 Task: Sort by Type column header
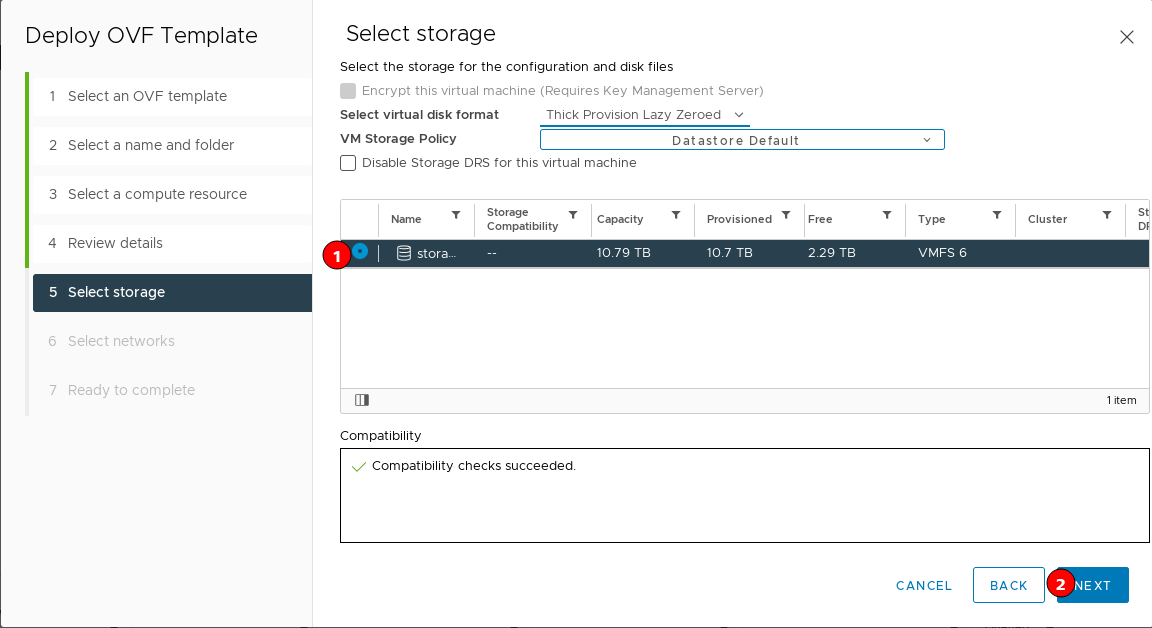tap(932, 220)
